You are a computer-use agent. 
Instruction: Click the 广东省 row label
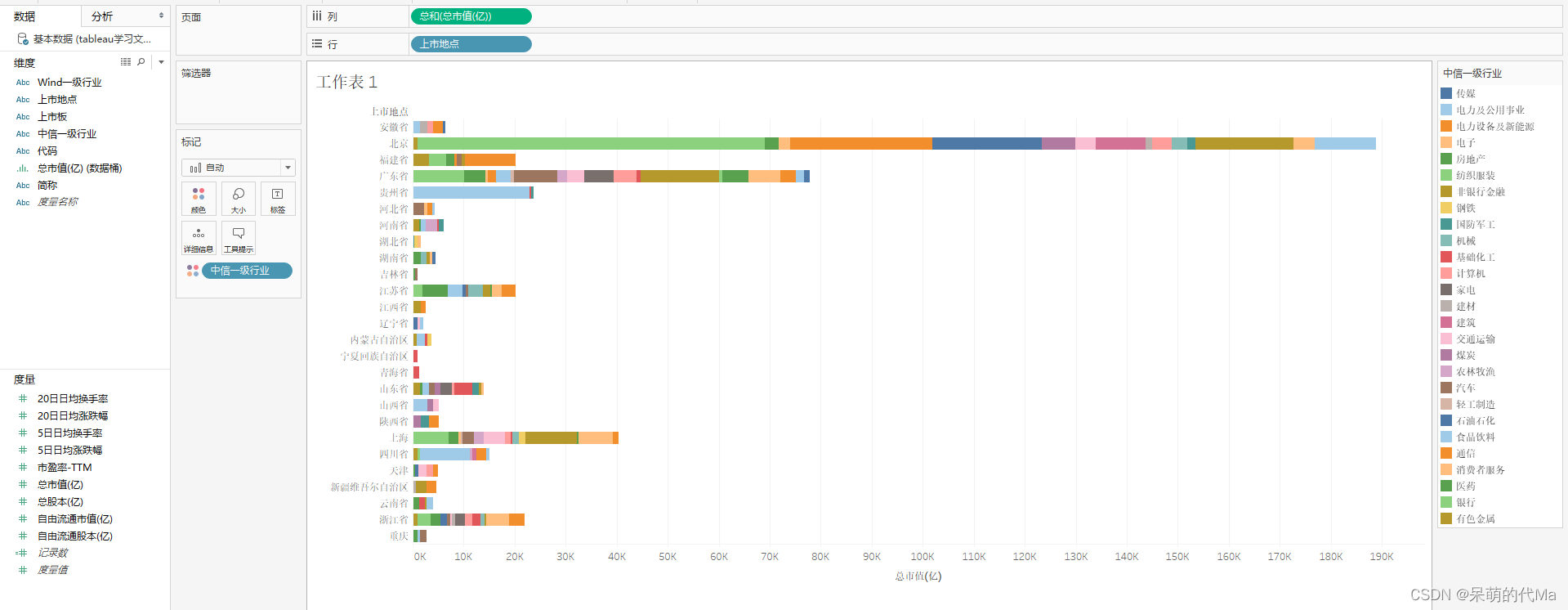coord(394,177)
